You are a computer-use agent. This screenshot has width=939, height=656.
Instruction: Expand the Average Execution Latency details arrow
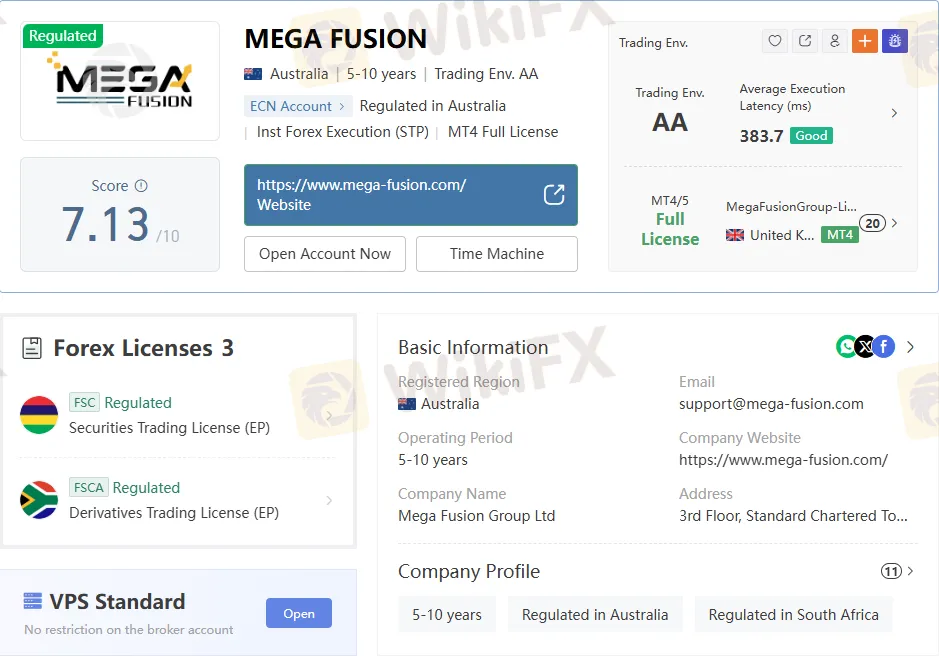click(894, 113)
